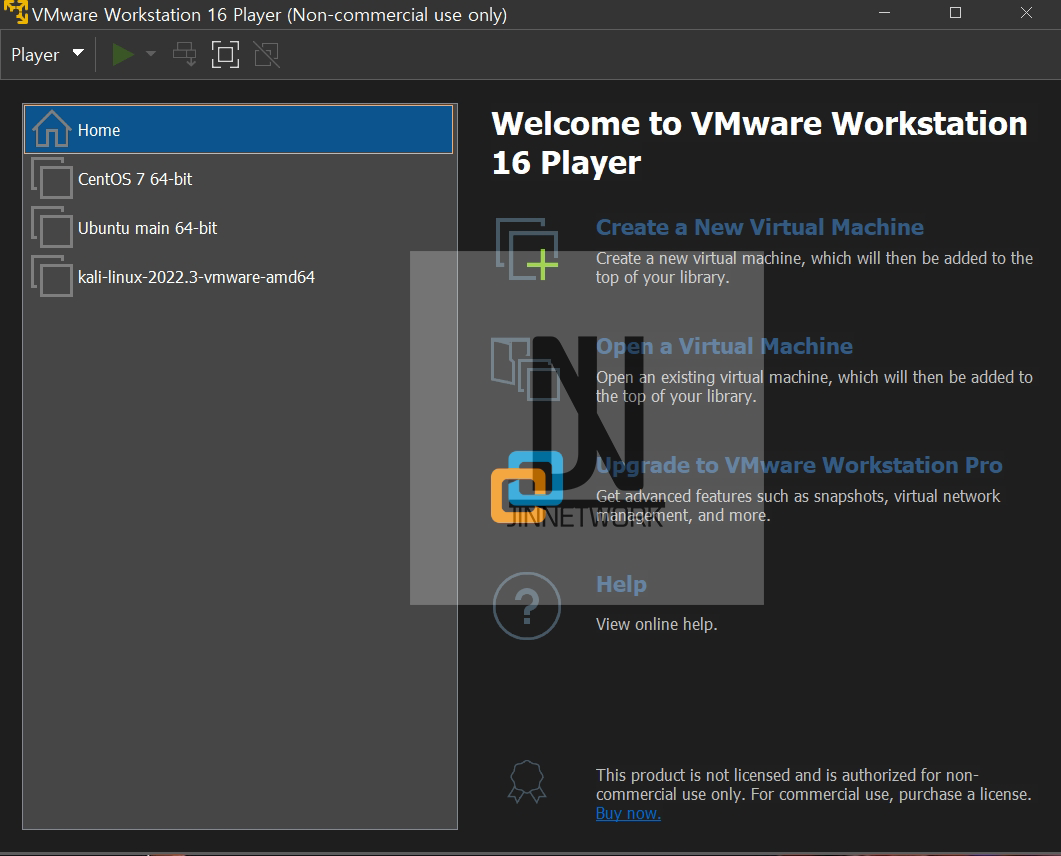Click the Unity mode toolbar icon
Image resolution: width=1061 pixels, height=856 pixels.
tap(267, 54)
